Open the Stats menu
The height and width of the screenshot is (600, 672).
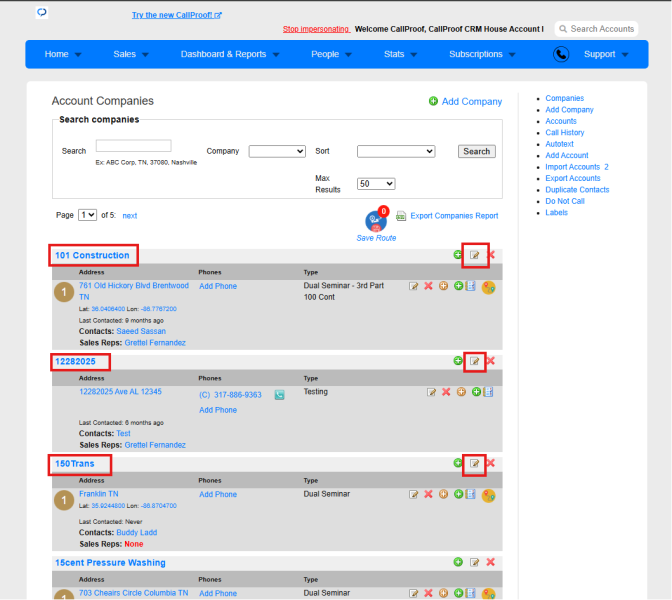400,54
